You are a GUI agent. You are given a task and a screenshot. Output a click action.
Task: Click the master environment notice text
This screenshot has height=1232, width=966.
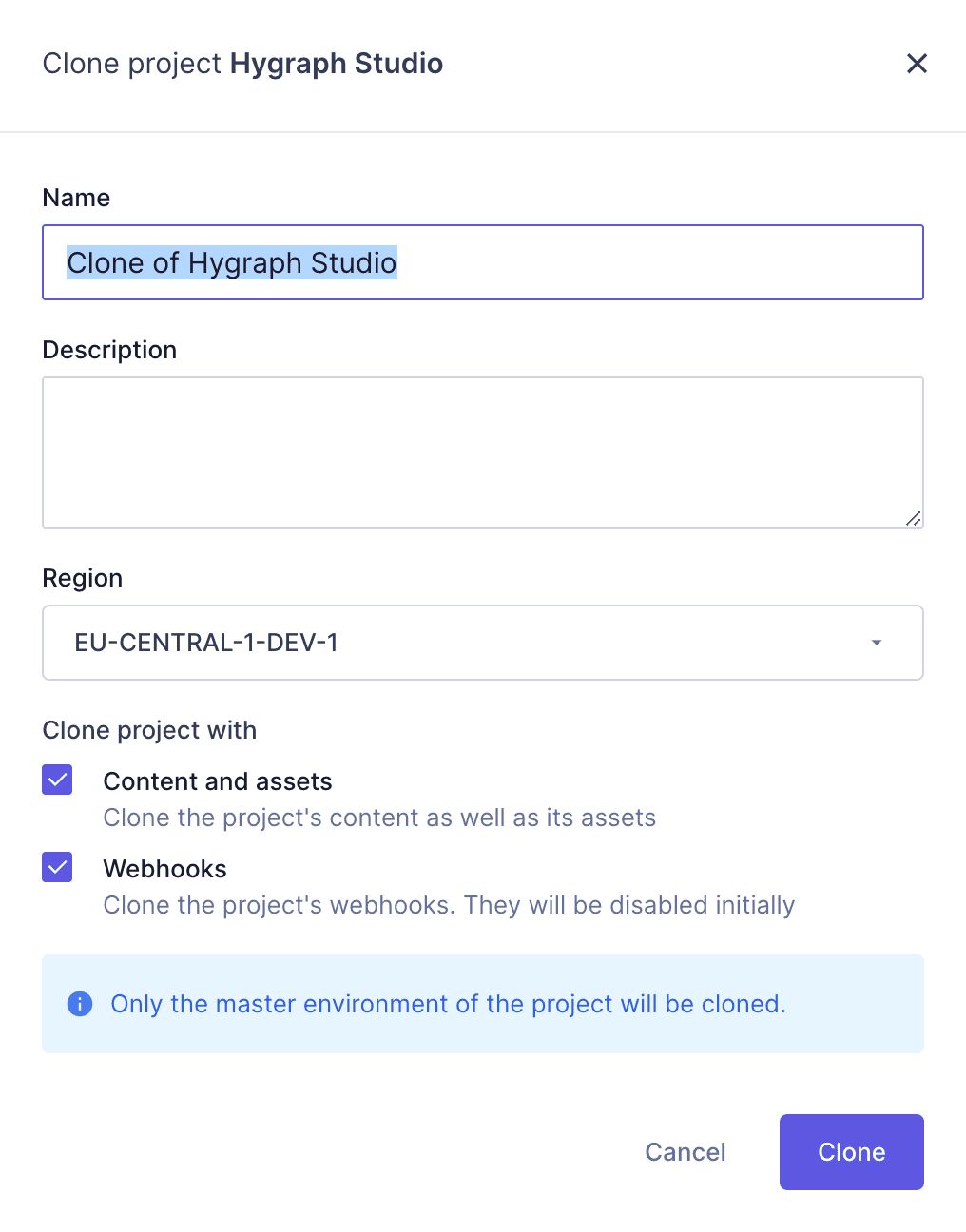coord(448,1004)
